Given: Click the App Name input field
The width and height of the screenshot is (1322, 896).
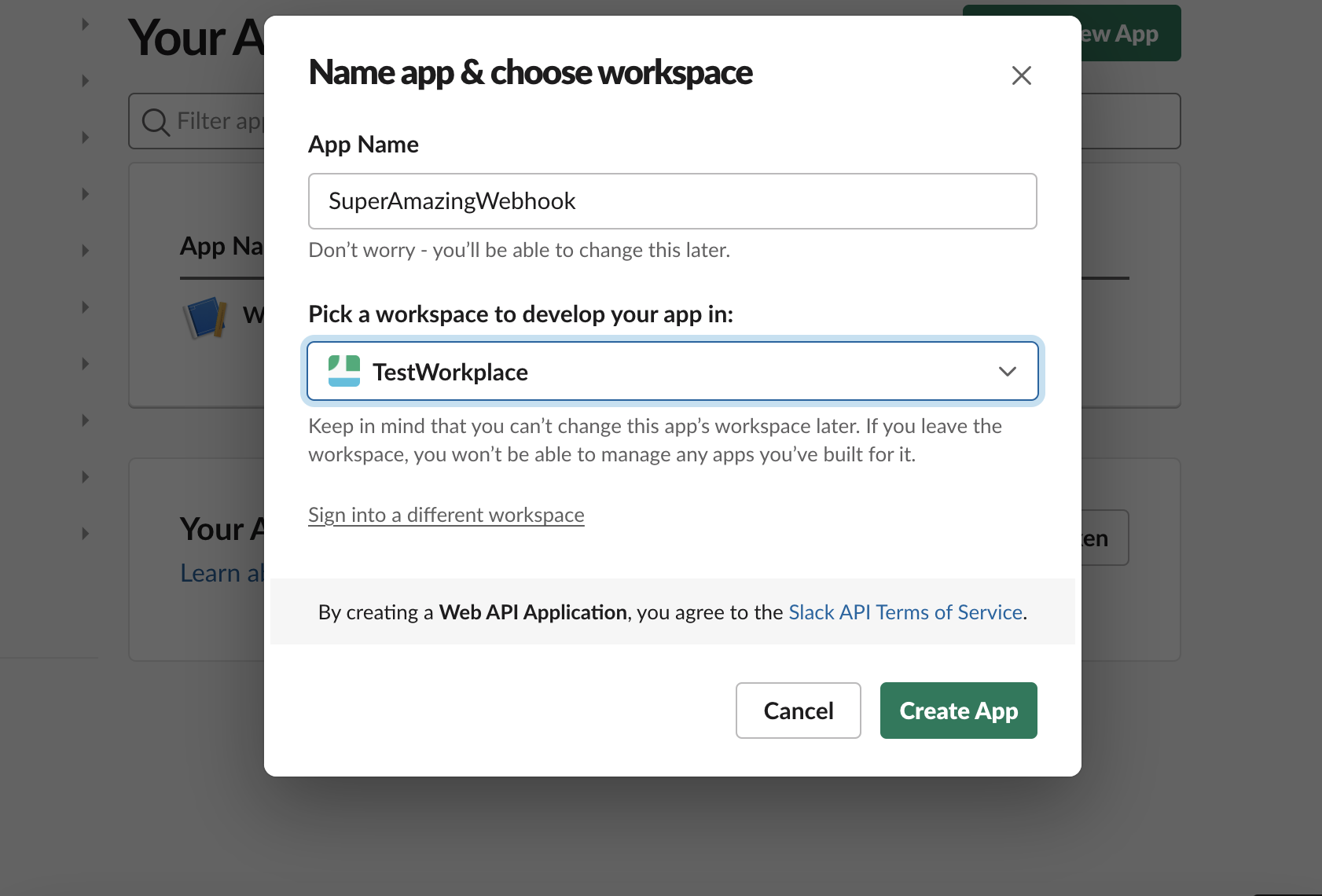Looking at the screenshot, I should click(x=673, y=201).
